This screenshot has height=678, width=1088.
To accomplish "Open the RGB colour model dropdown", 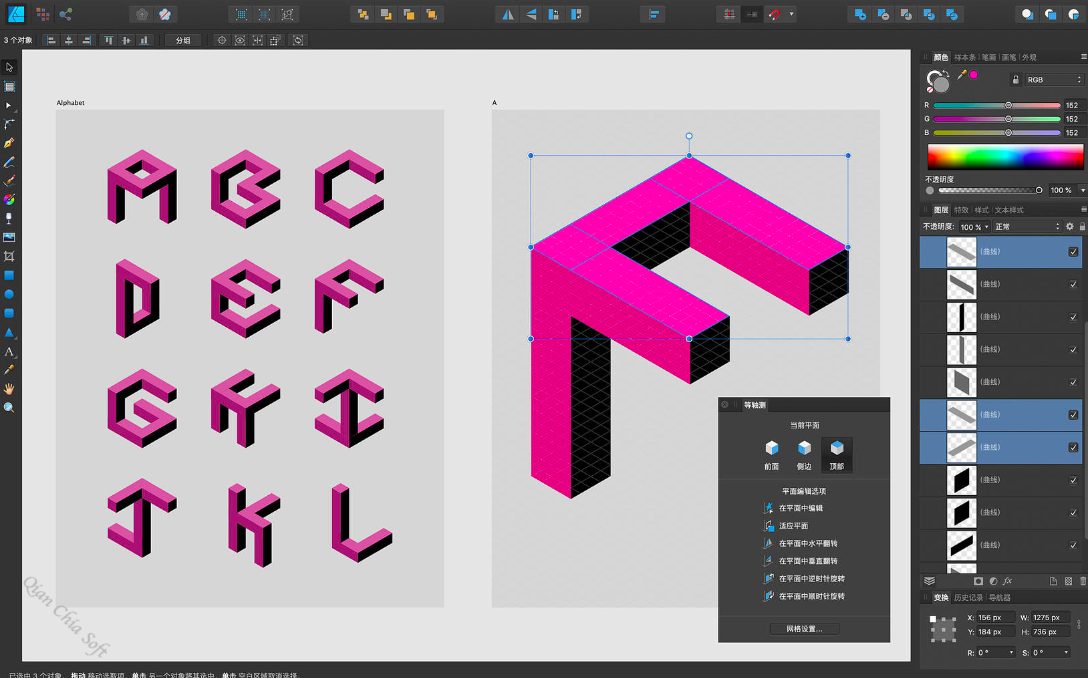I will click(1054, 80).
